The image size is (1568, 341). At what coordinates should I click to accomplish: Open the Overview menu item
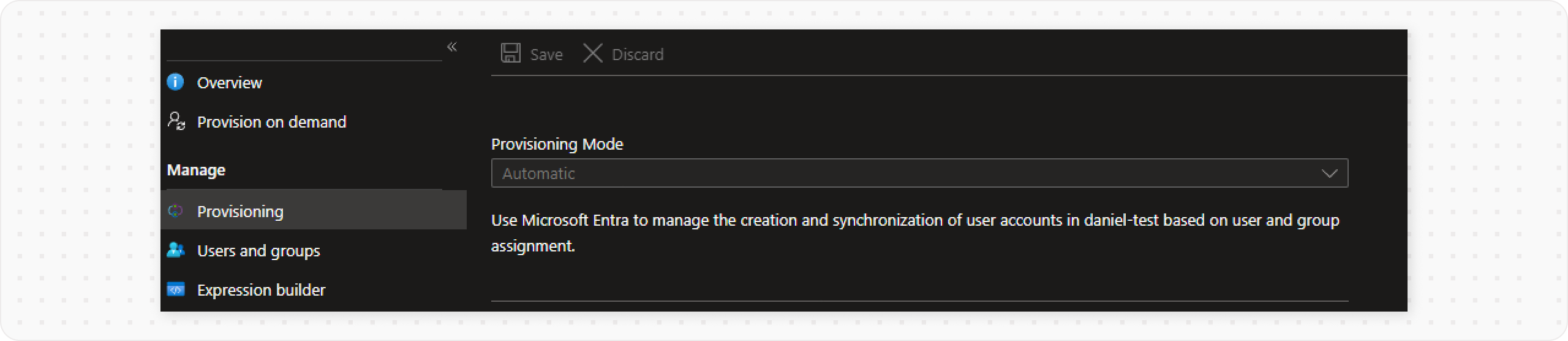tap(229, 83)
